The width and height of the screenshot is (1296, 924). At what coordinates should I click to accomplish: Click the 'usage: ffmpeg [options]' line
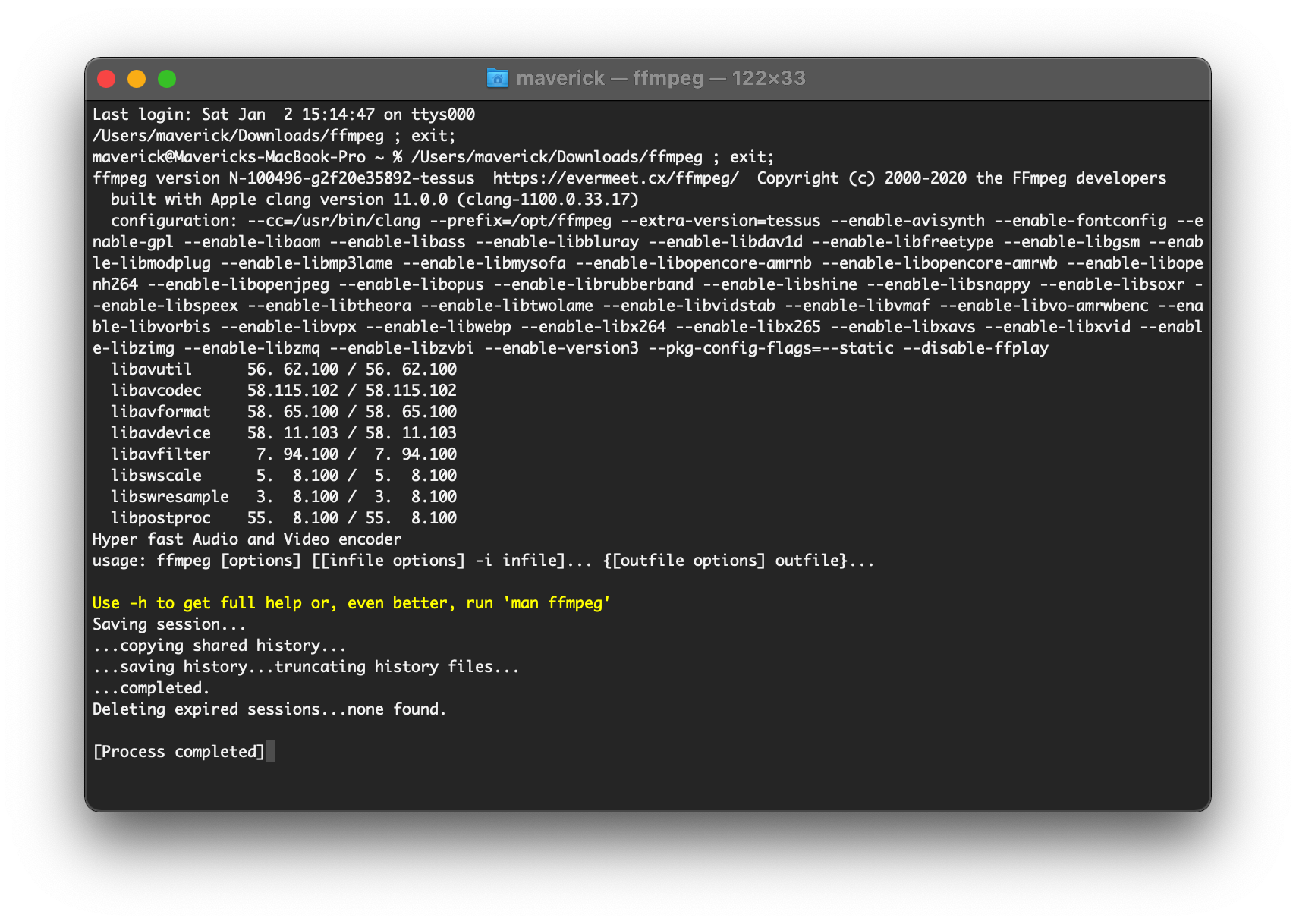tap(483, 561)
